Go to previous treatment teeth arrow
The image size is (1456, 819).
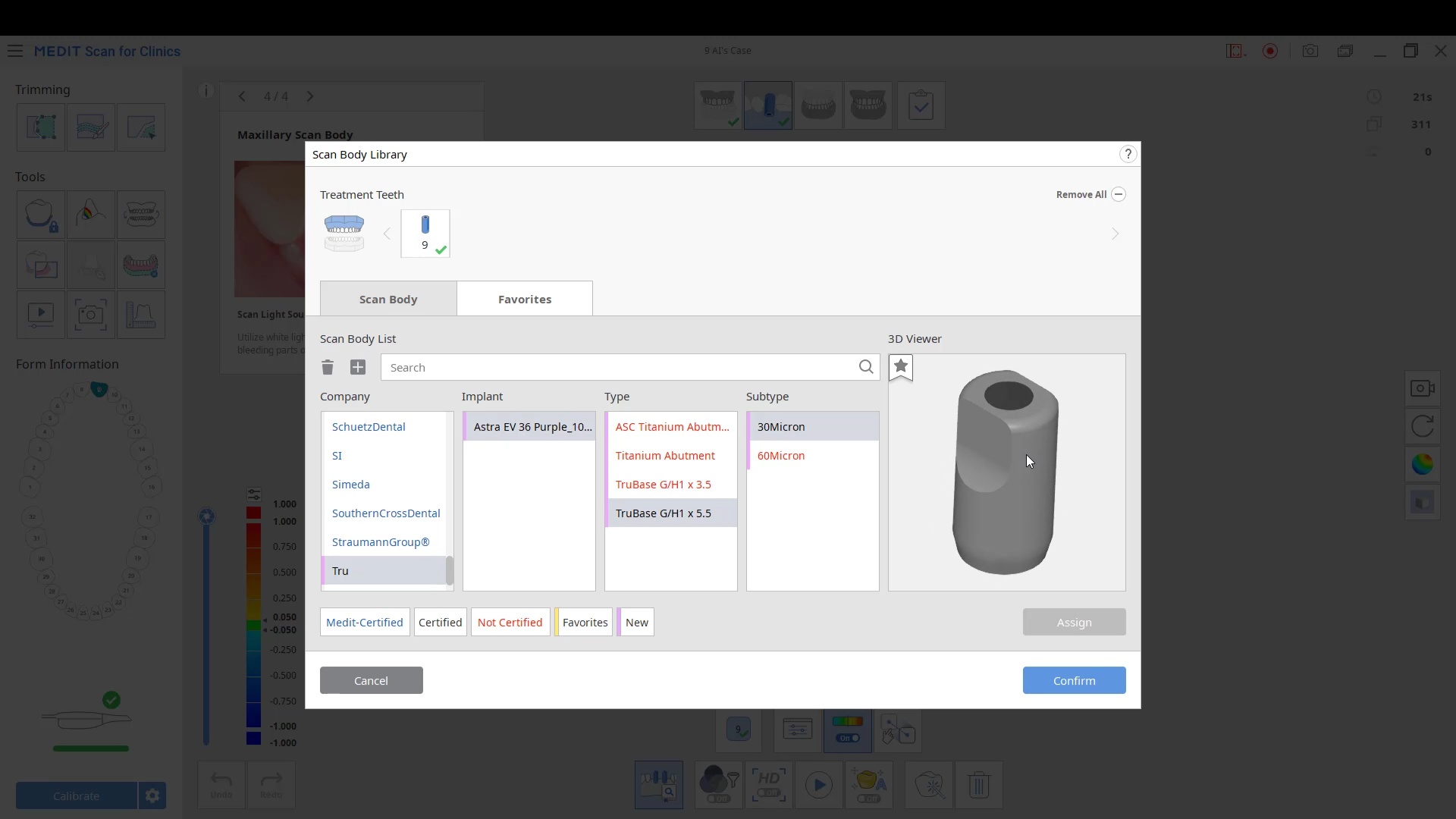[387, 234]
